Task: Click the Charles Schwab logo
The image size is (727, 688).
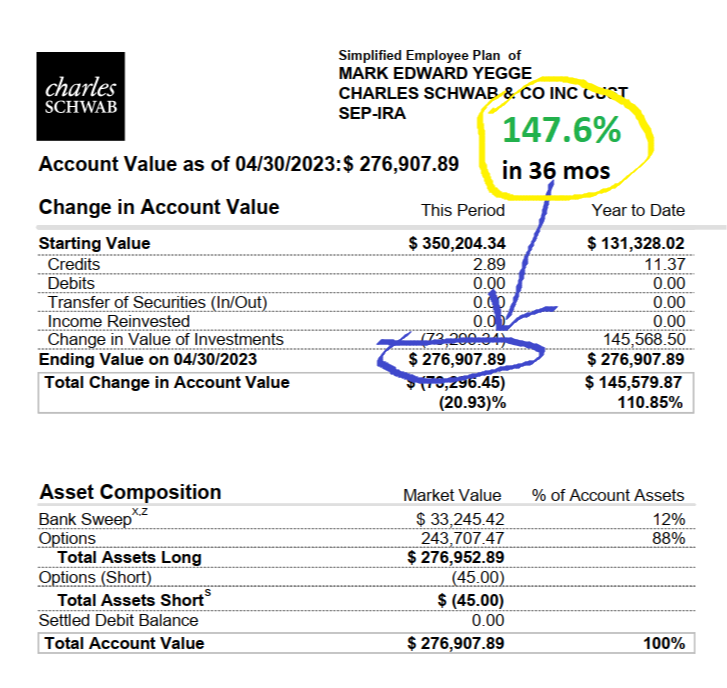Action: pos(81,96)
